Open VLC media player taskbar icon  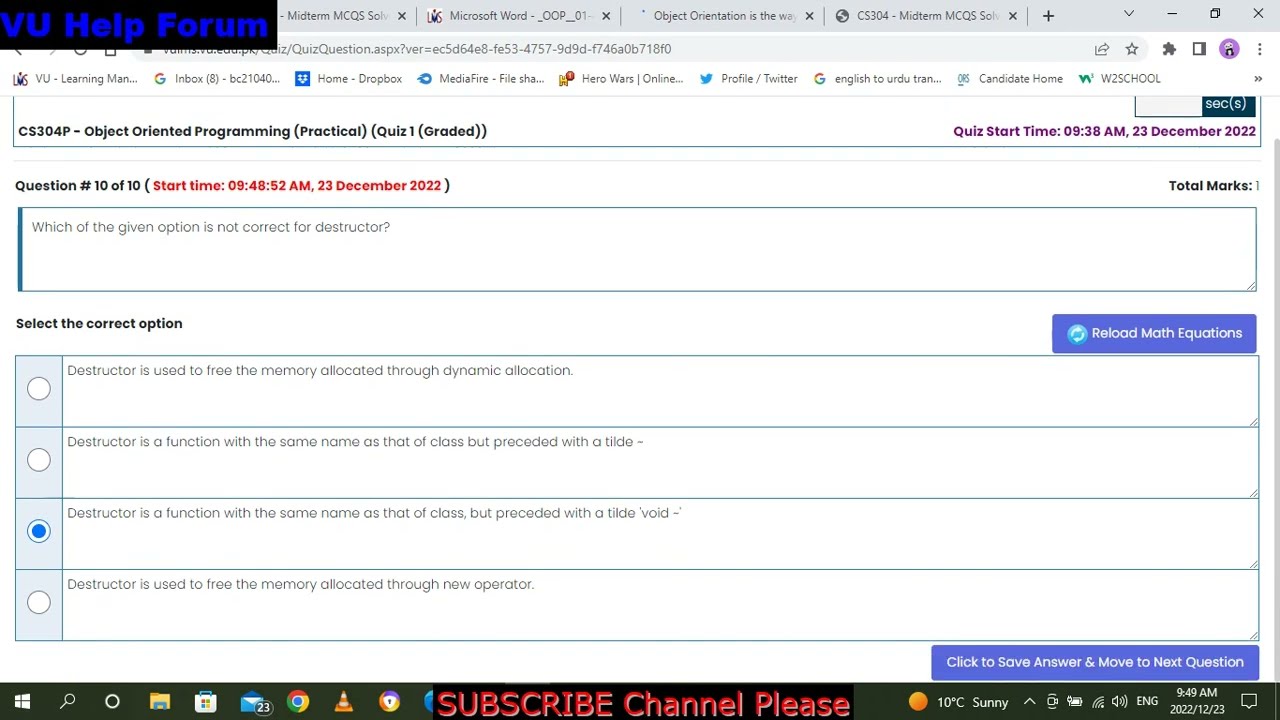(x=344, y=701)
